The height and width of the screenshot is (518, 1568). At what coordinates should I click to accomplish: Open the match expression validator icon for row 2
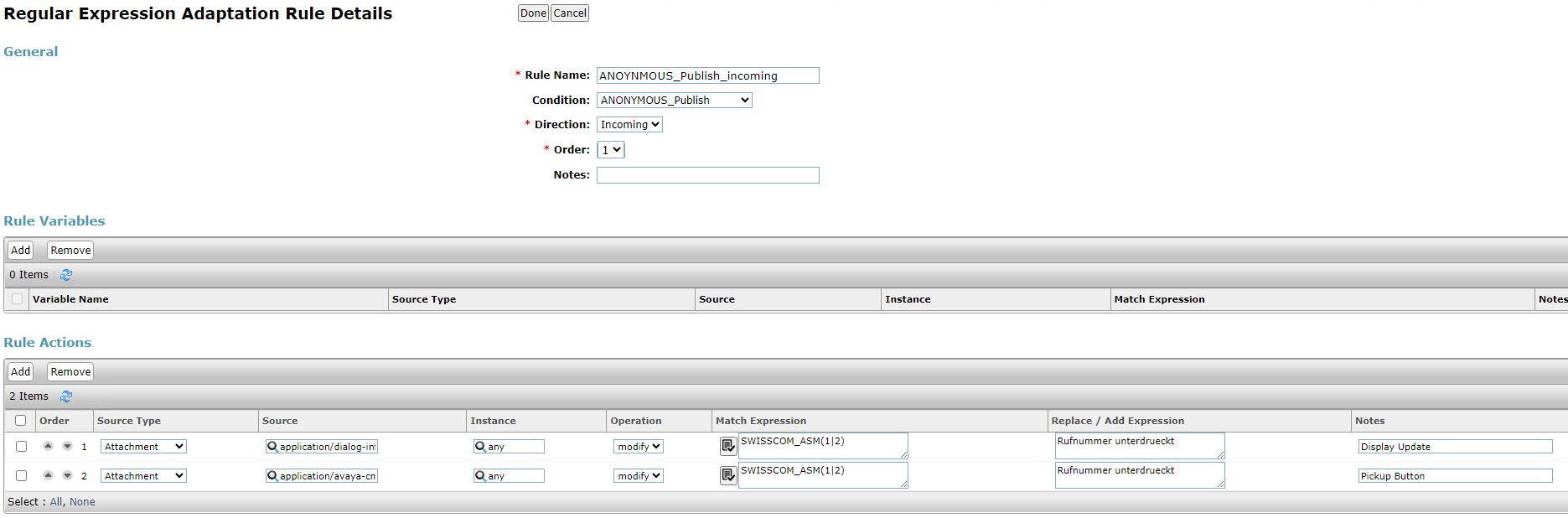point(728,475)
